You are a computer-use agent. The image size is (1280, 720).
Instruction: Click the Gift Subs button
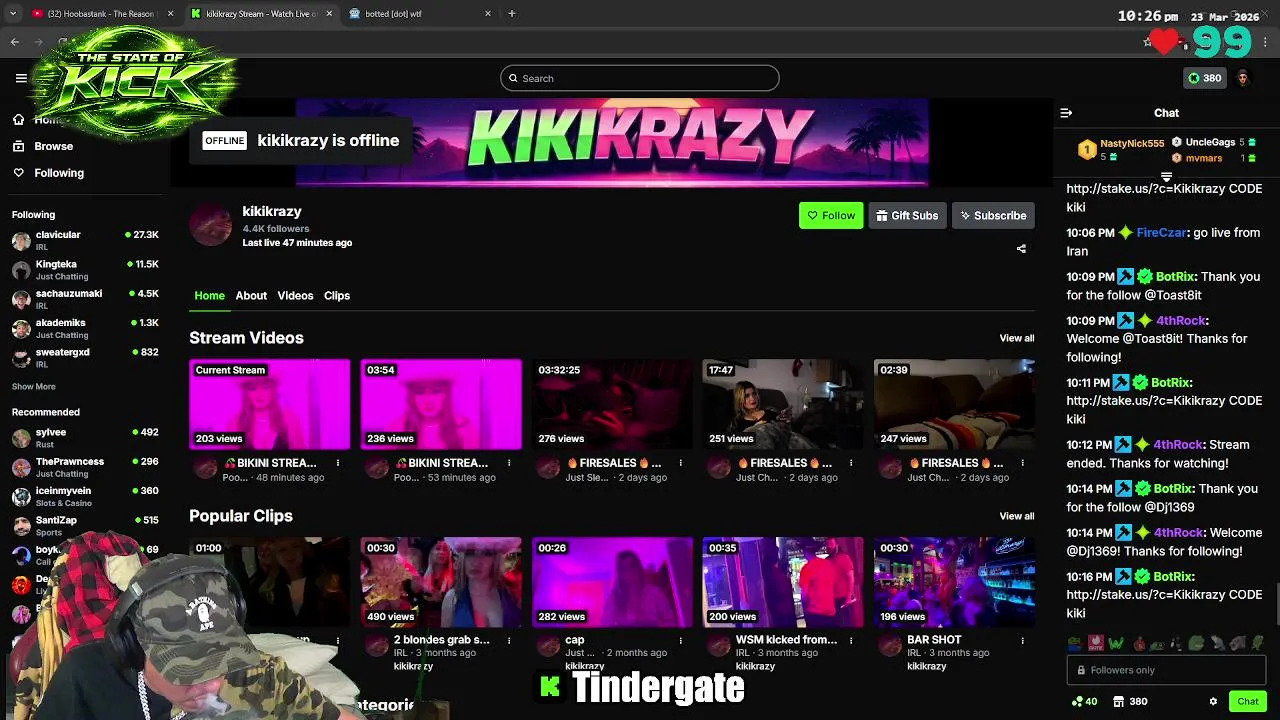click(907, 215)
